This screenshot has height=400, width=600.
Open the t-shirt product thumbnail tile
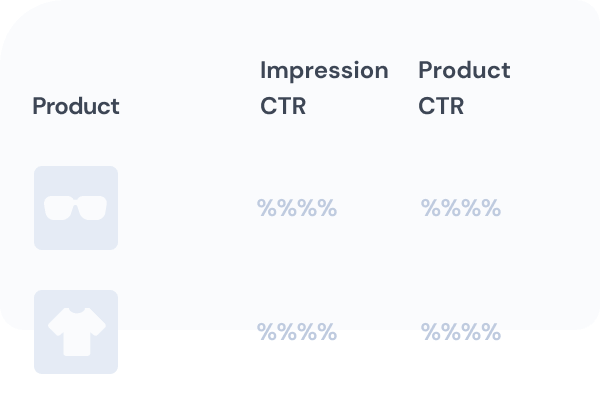point(76,332)
